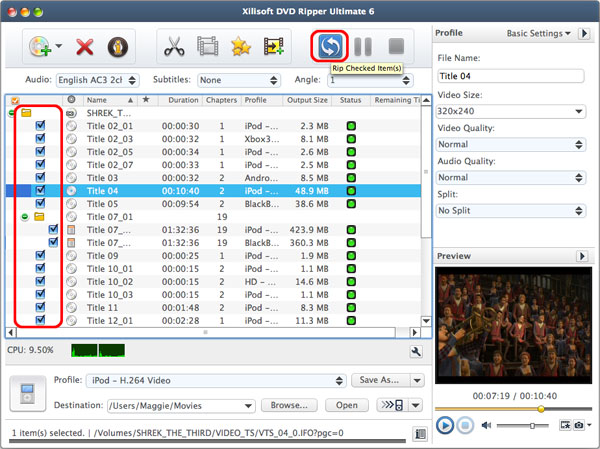Open the Save As dropdown arrow
Image resolution: width=600 pixels, height=449 pixels.
pos(417,380)
